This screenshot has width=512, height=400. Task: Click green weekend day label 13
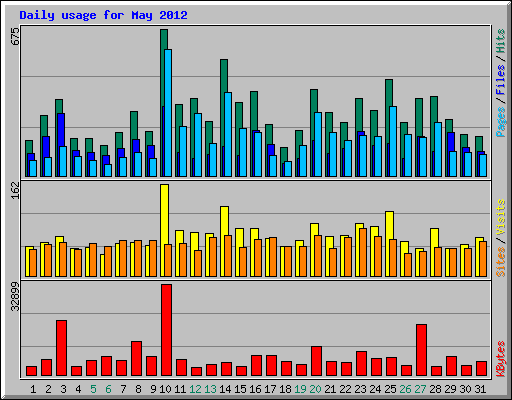[x=210, y=389]
